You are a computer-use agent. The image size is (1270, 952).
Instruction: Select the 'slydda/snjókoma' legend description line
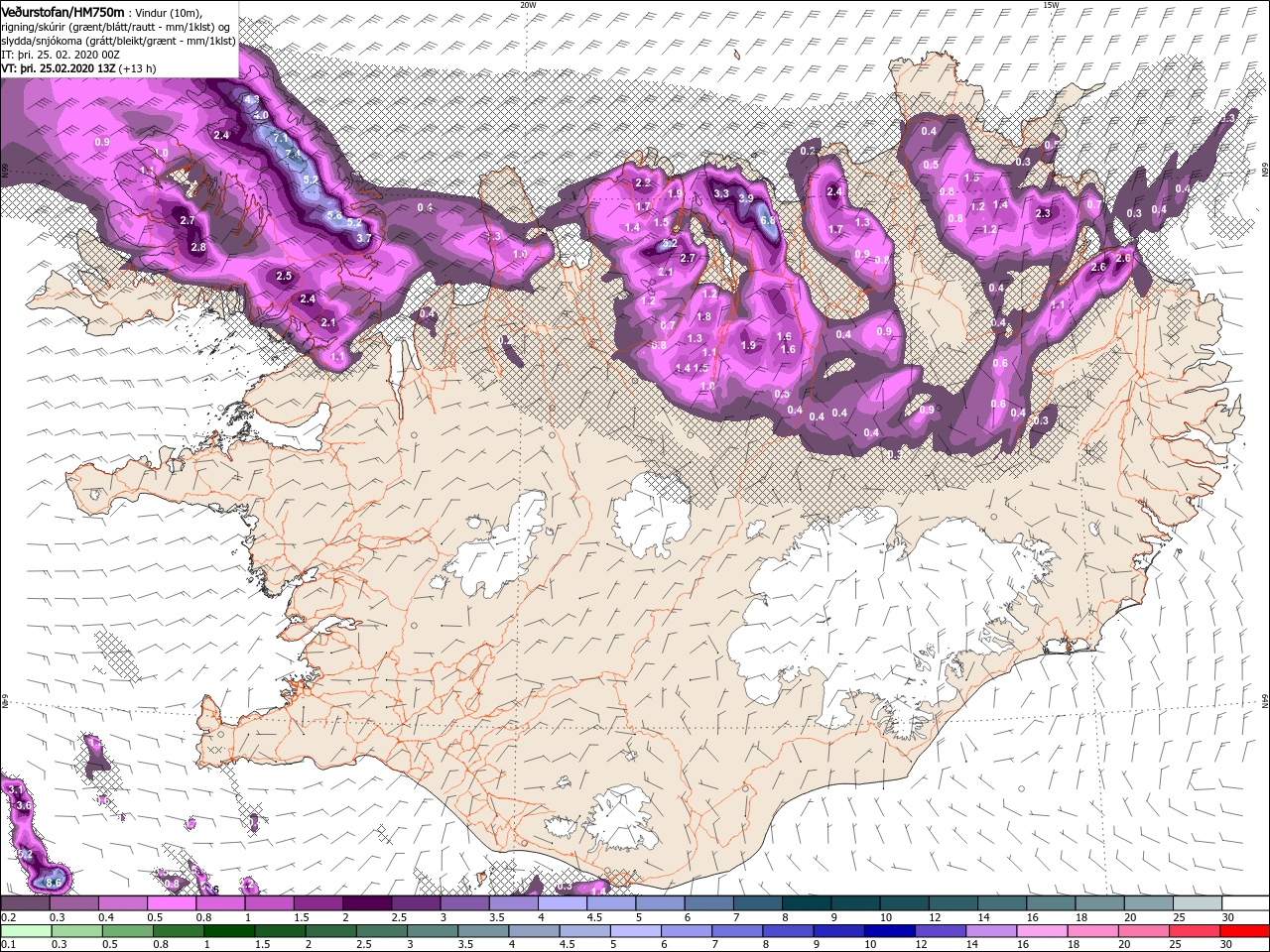119,41
